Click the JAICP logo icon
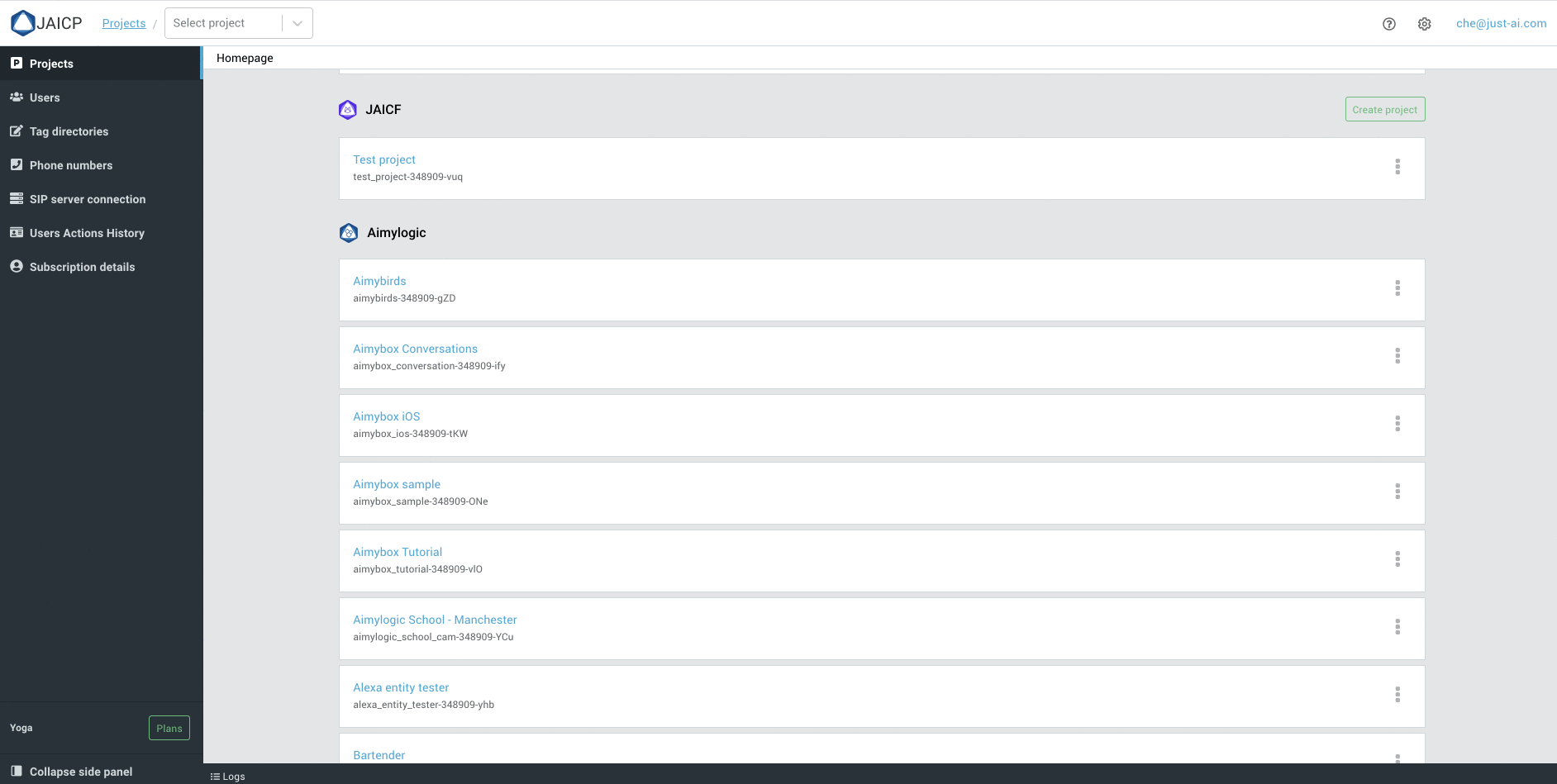Image resolution: width=1557 pixels, height=784 pixels. (23, 23)
